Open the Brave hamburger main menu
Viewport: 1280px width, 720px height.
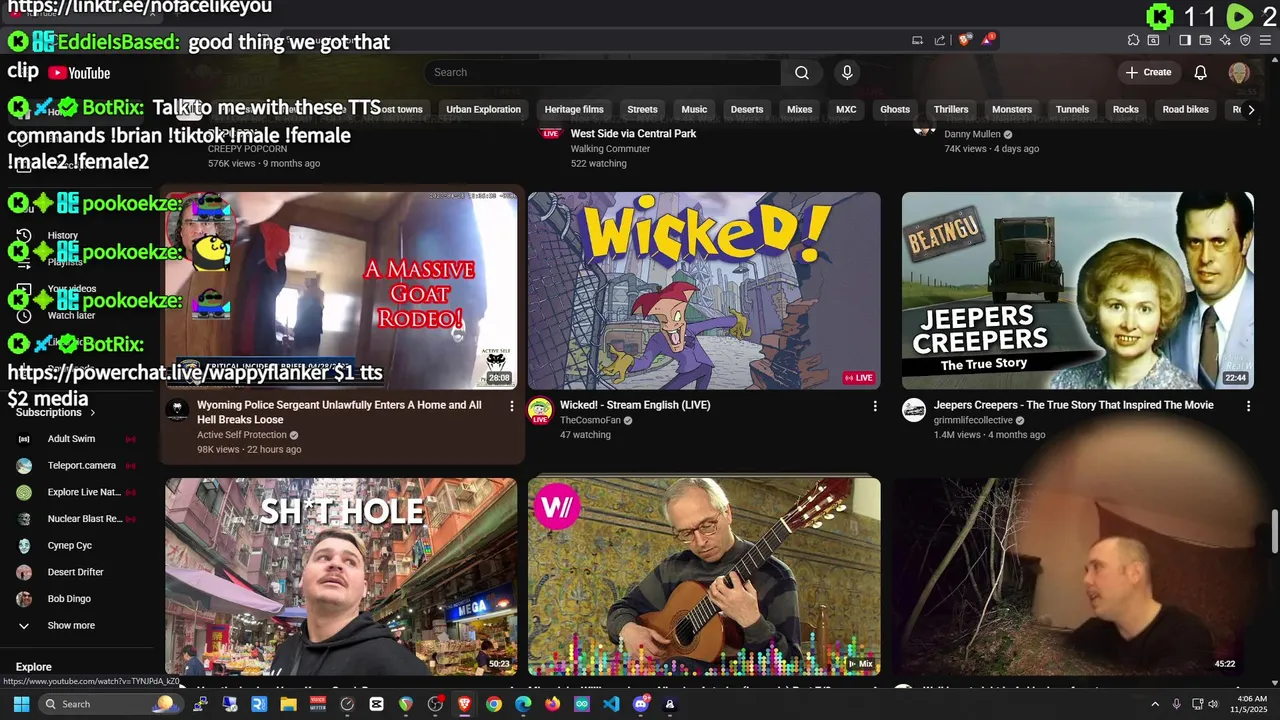[x=1265, y=40]
